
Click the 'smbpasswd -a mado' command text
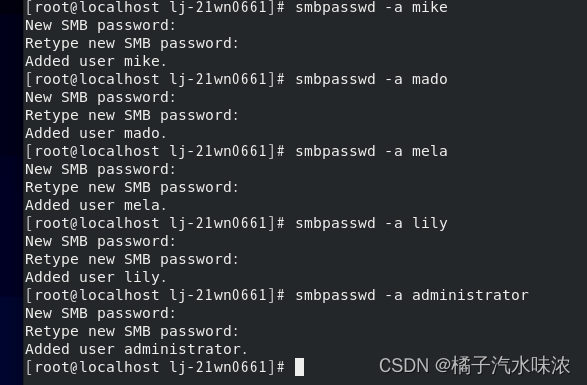coord(371,79)
